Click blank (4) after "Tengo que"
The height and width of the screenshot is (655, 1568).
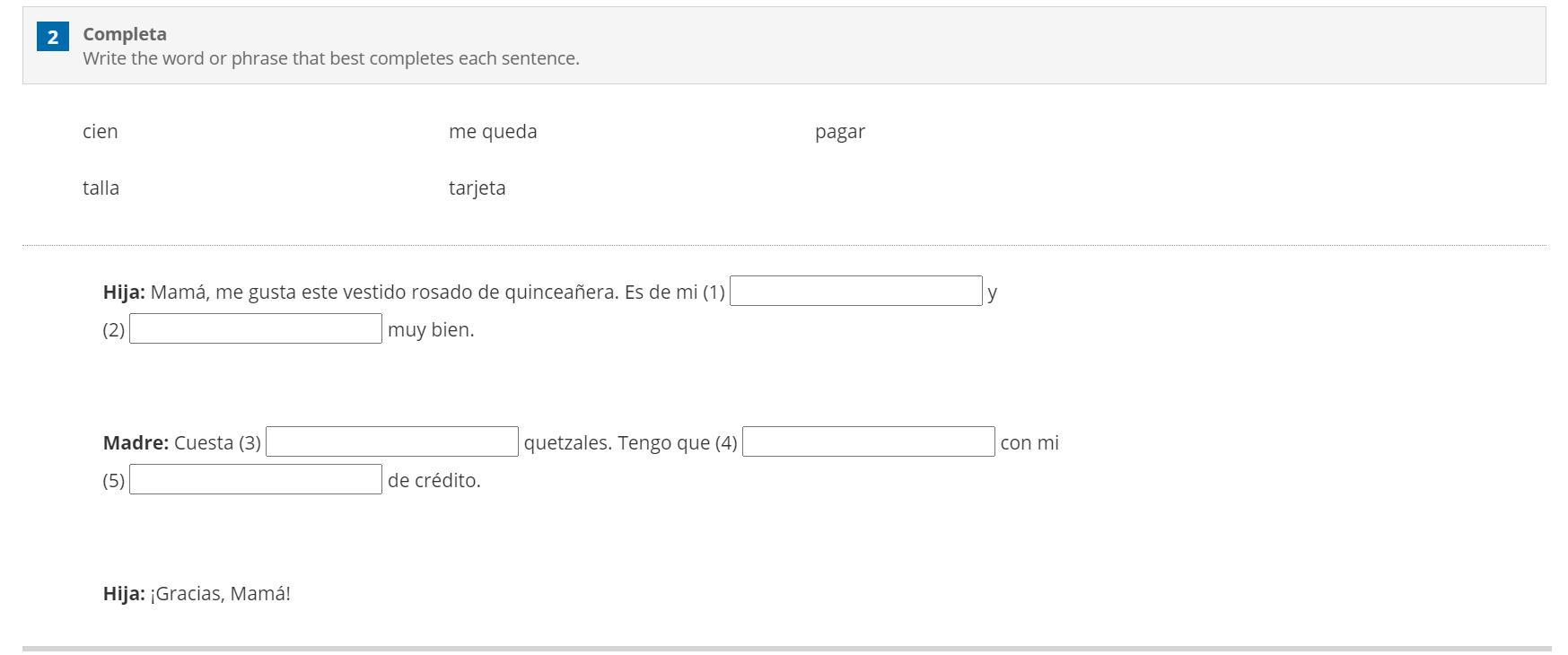tap(868, 442)
